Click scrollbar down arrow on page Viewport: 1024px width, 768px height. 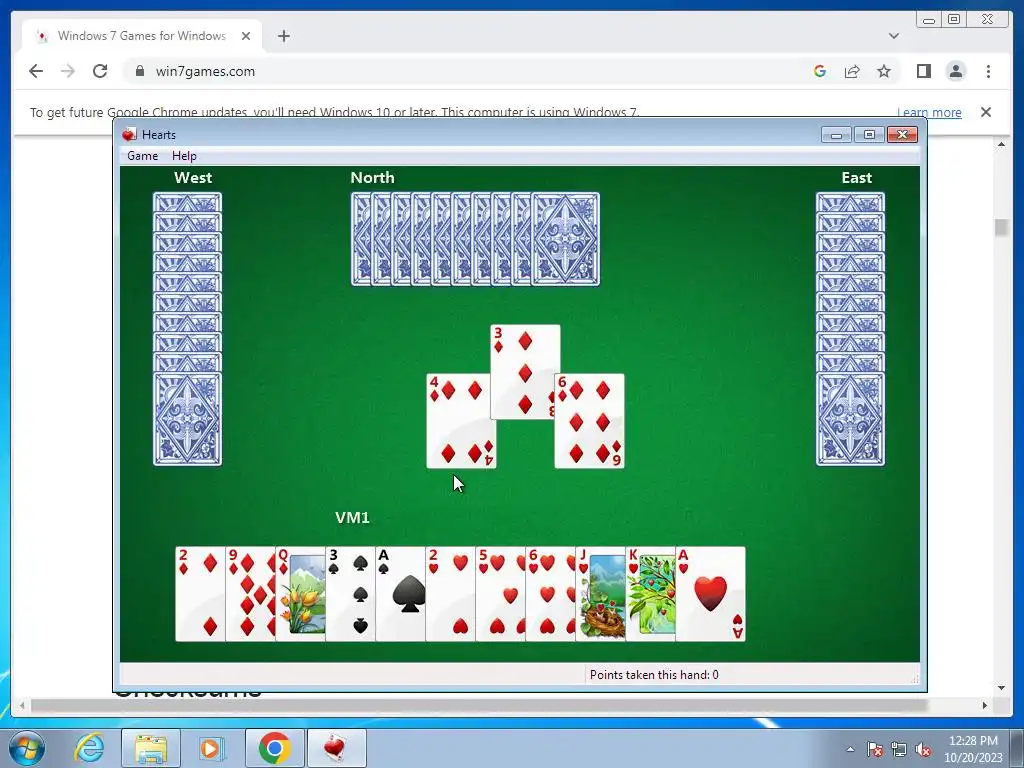tap(1001, 687)
